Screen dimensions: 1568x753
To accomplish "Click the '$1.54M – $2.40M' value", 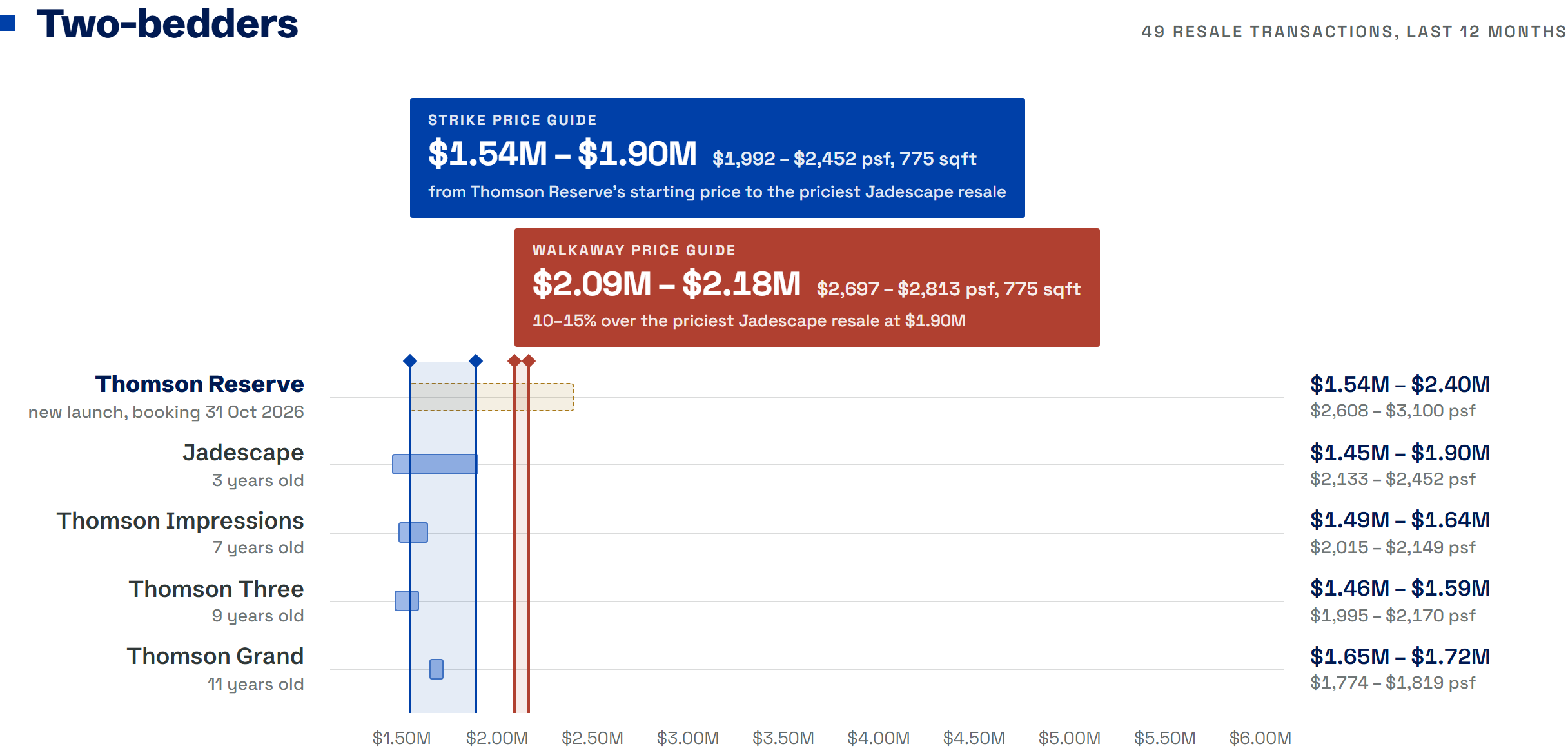I will tap(1400, 384).
